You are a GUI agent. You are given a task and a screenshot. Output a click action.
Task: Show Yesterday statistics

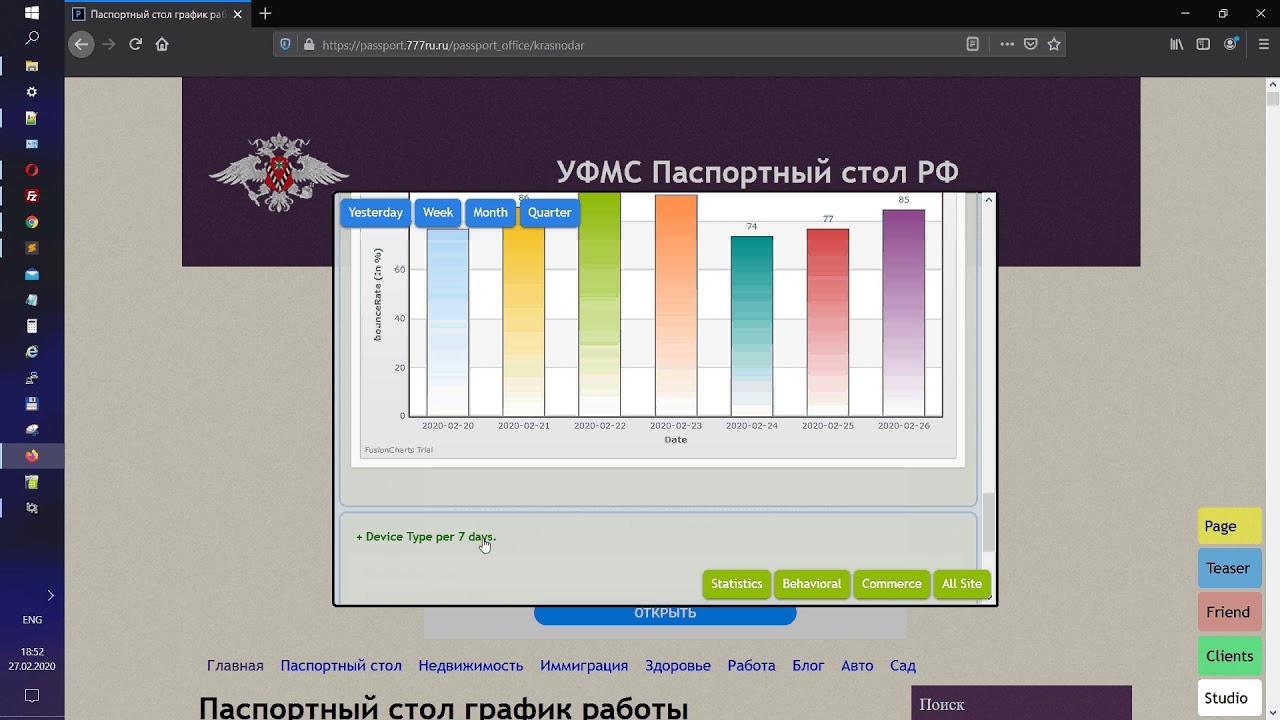[376, 213]
